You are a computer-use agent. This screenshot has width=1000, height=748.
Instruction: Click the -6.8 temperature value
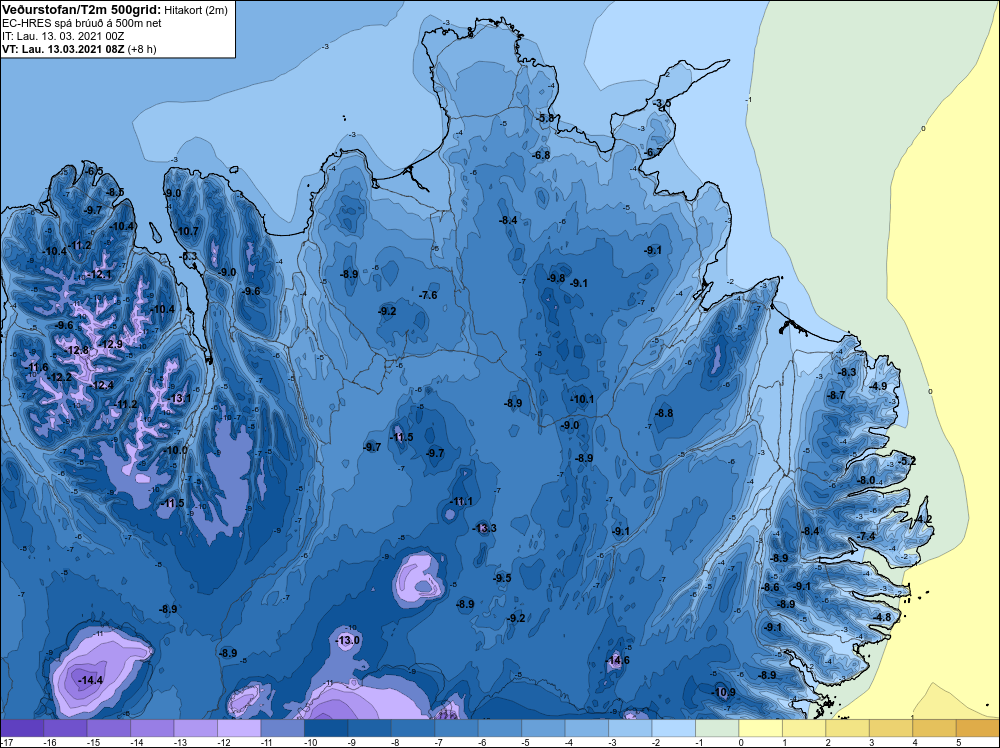click(541, 155)
